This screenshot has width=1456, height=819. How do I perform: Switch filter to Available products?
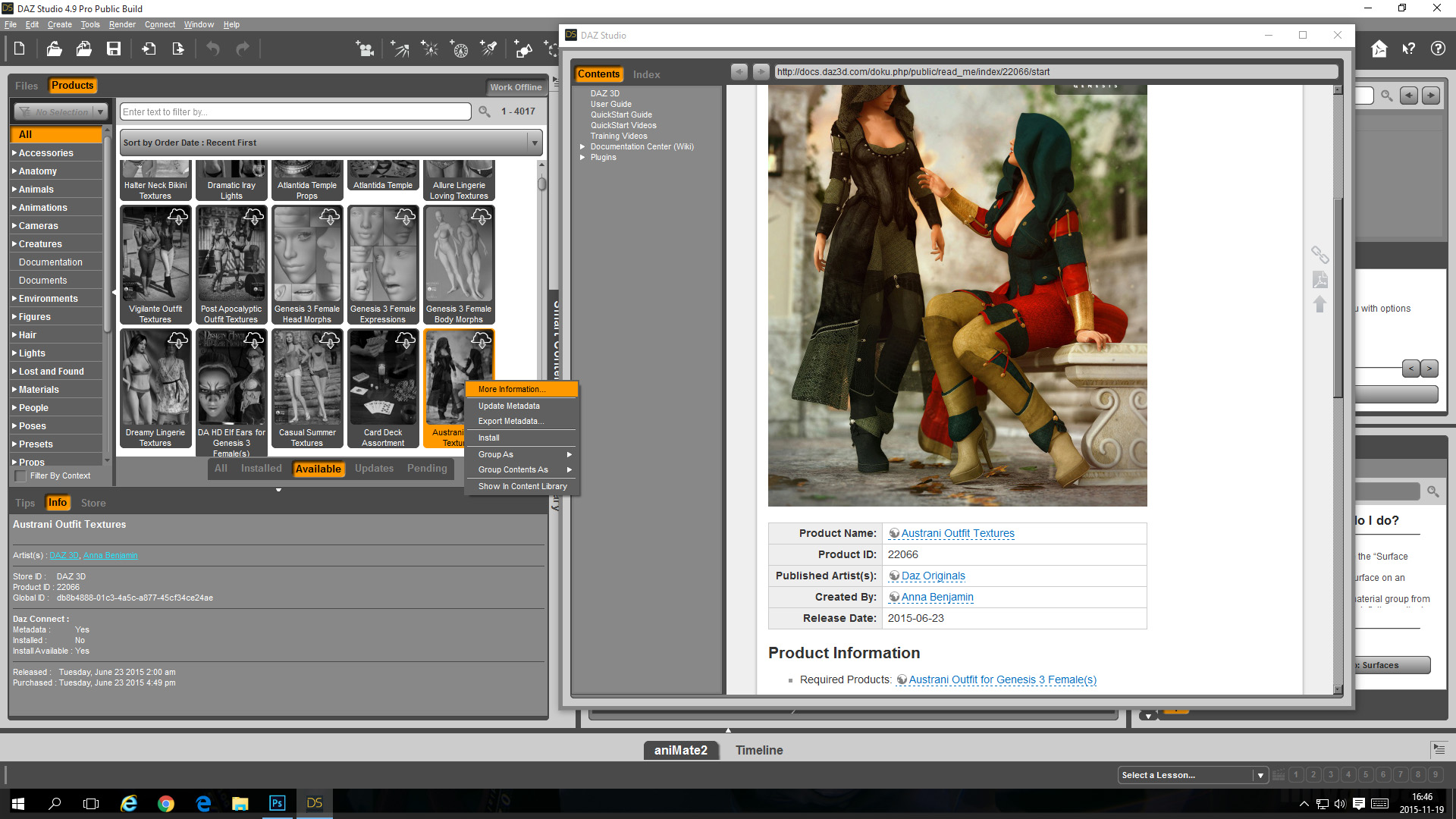[x=318, y=469]
